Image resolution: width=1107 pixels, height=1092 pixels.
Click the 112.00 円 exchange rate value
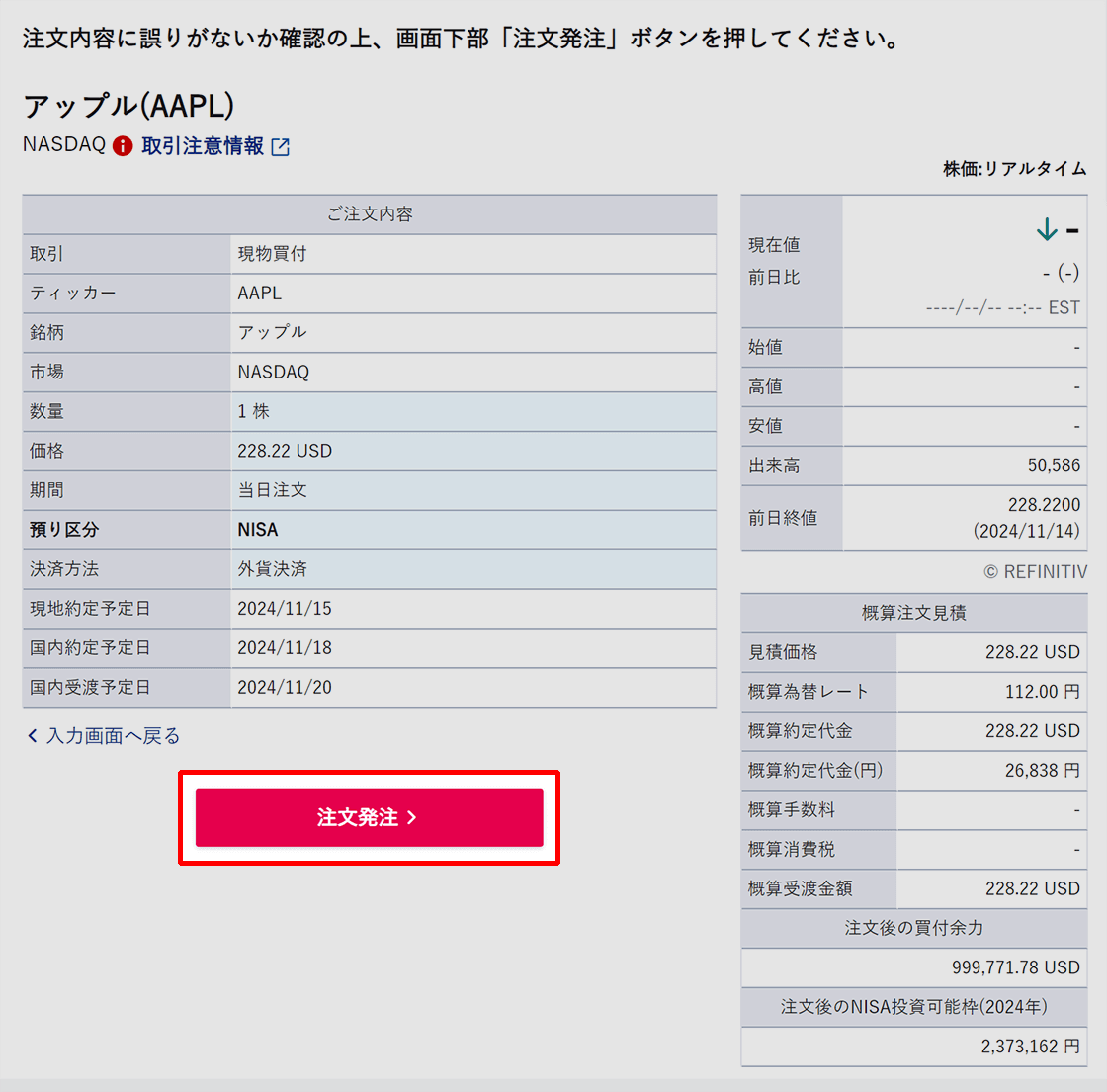click(x=1043, y=692)
